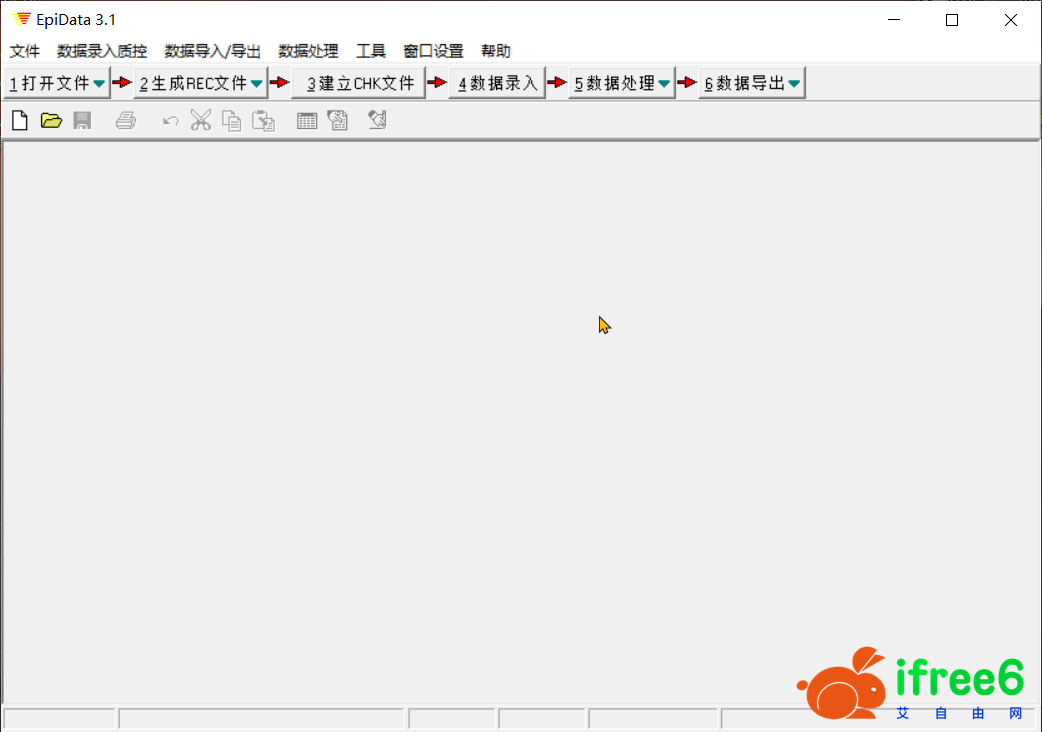
Task: Open the 数据导入/导出 menu
Action: (x=212, y=51)
